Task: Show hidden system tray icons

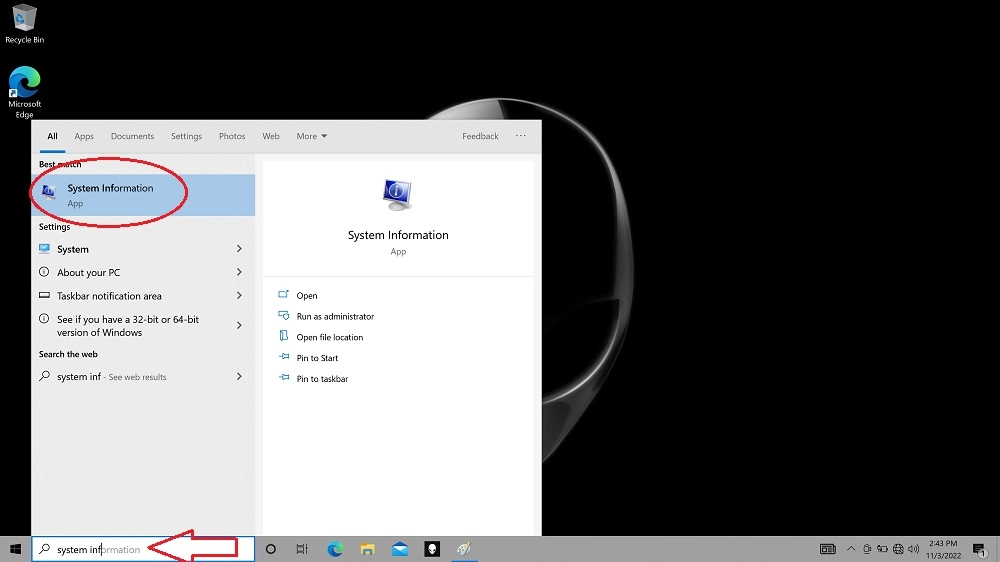Action: [x=851, y=549]
